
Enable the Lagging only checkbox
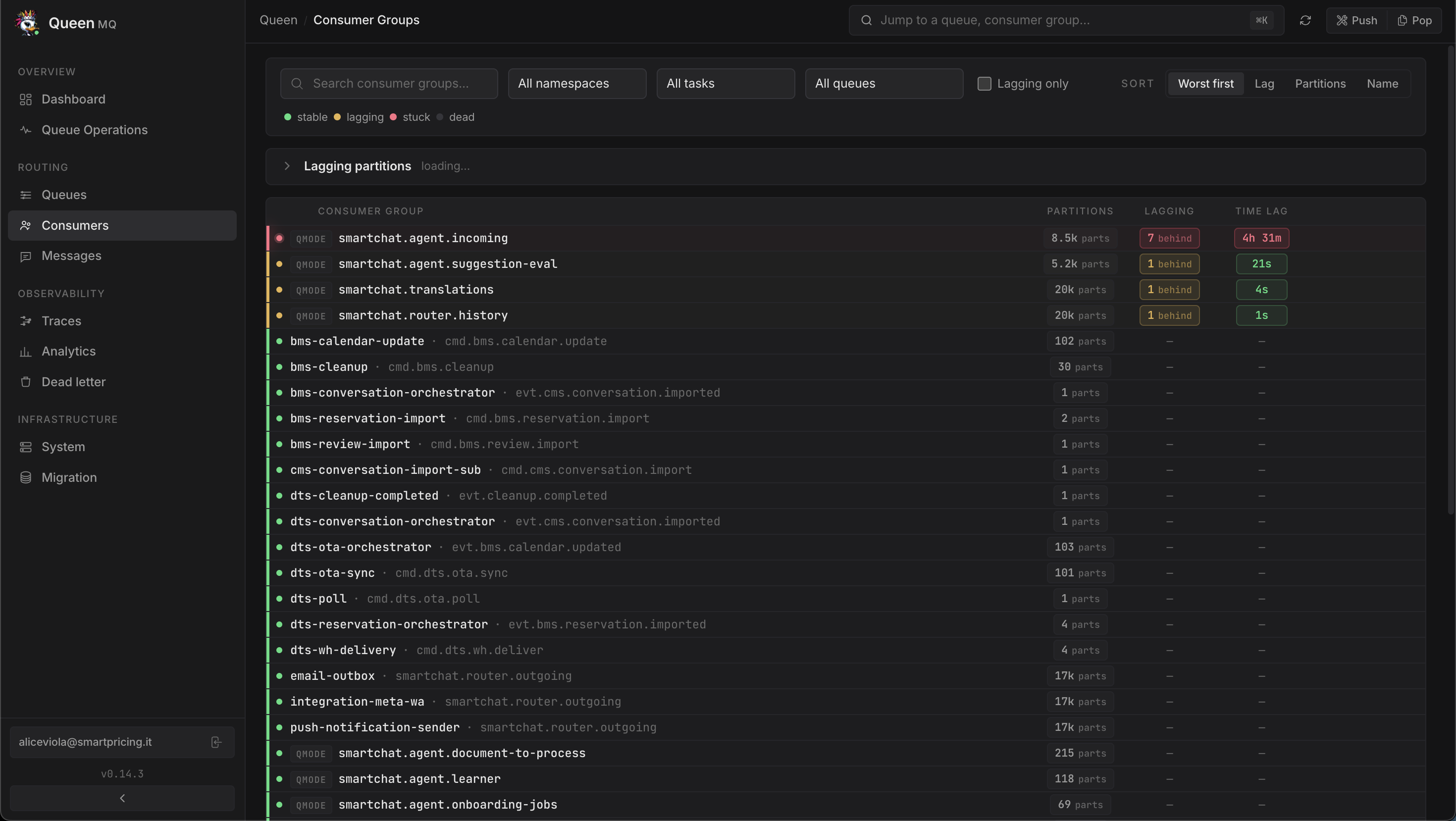coord(984,84)
